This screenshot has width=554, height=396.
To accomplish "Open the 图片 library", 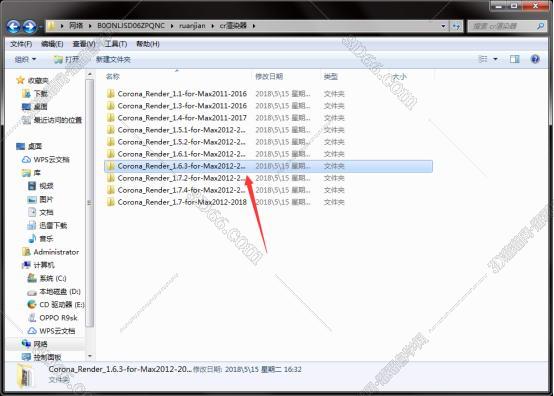I will point(46,199).
